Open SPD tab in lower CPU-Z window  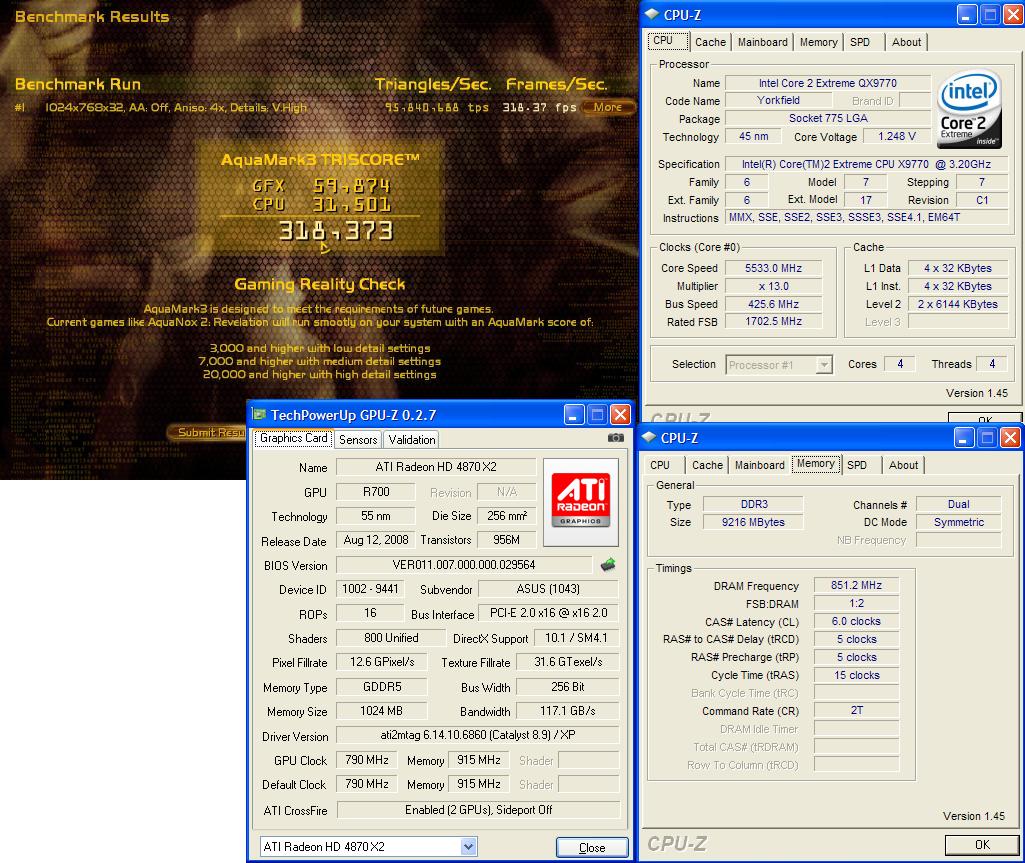pos(856,465)
